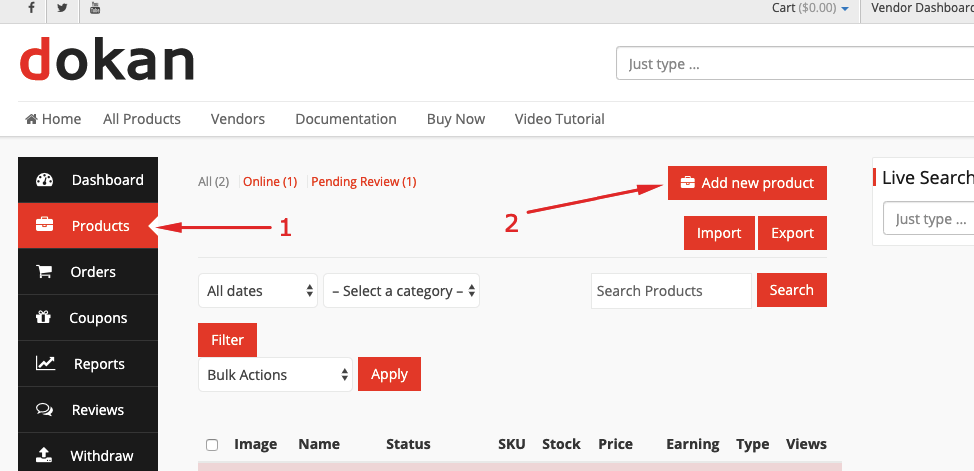Open the Twitter social icon
The width and height of the screenshot is (974, 471).
tap(62, 8)
